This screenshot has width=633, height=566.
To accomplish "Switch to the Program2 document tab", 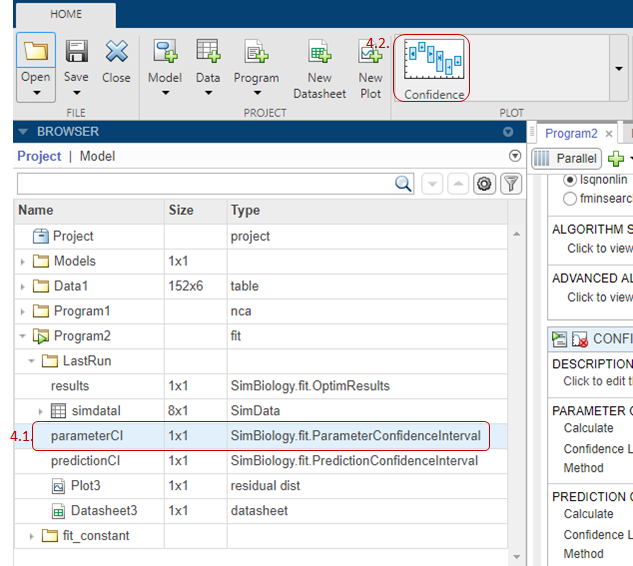I will coord(571,133).
